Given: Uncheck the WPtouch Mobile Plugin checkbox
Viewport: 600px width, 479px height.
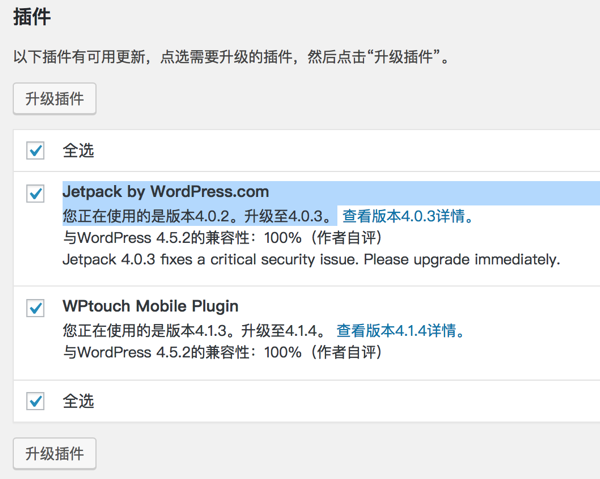Looking at the screenshot, I should point(35,308).
